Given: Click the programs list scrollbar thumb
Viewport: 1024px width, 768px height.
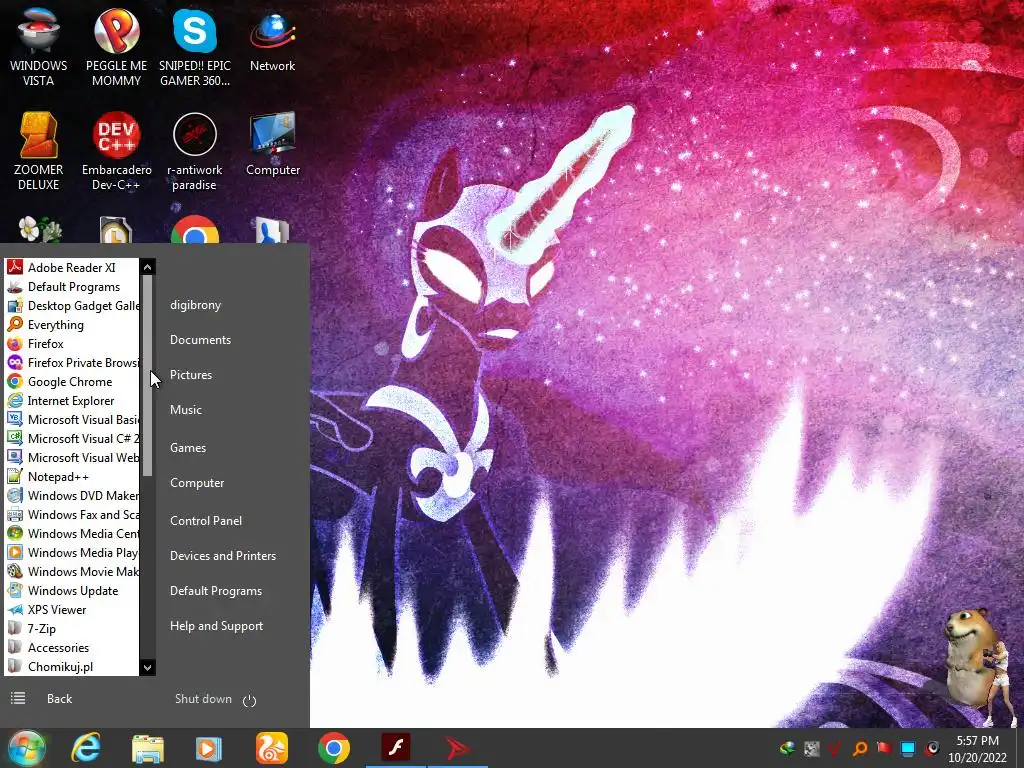Looking at the screenshot, I should pyautogui.click(x=148, y=376).
